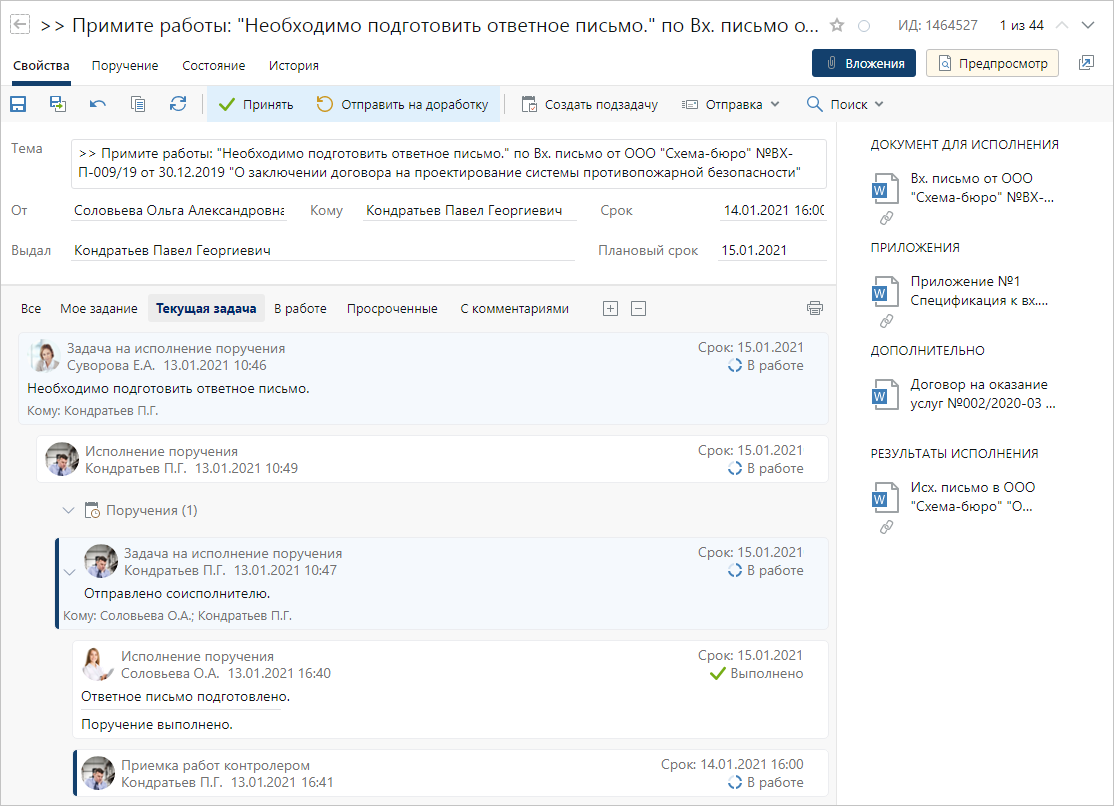
Task: Open the Вложения attachments button
Action: 863,64
